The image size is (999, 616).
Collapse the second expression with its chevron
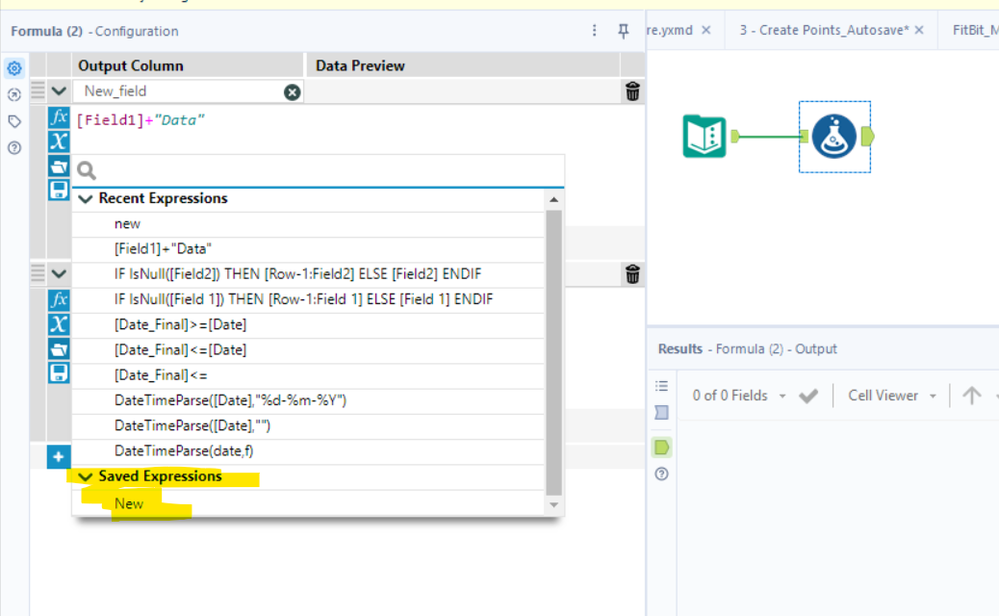pyautogui.click(x=59, y=274)
